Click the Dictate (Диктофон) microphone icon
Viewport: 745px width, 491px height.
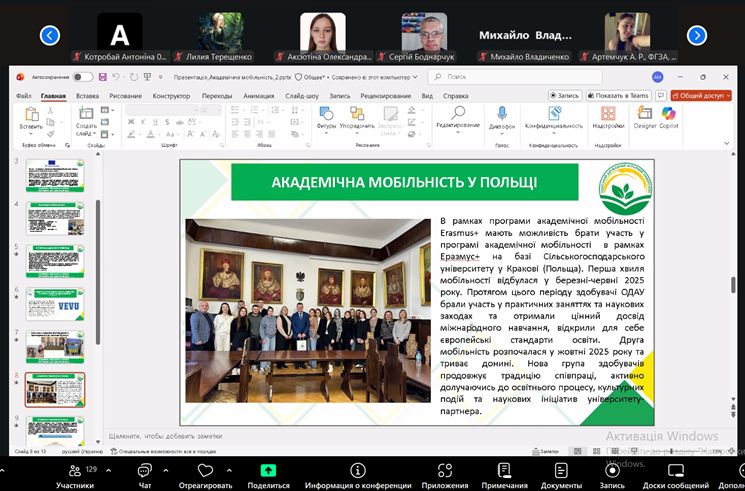click(x=502, y=113)
